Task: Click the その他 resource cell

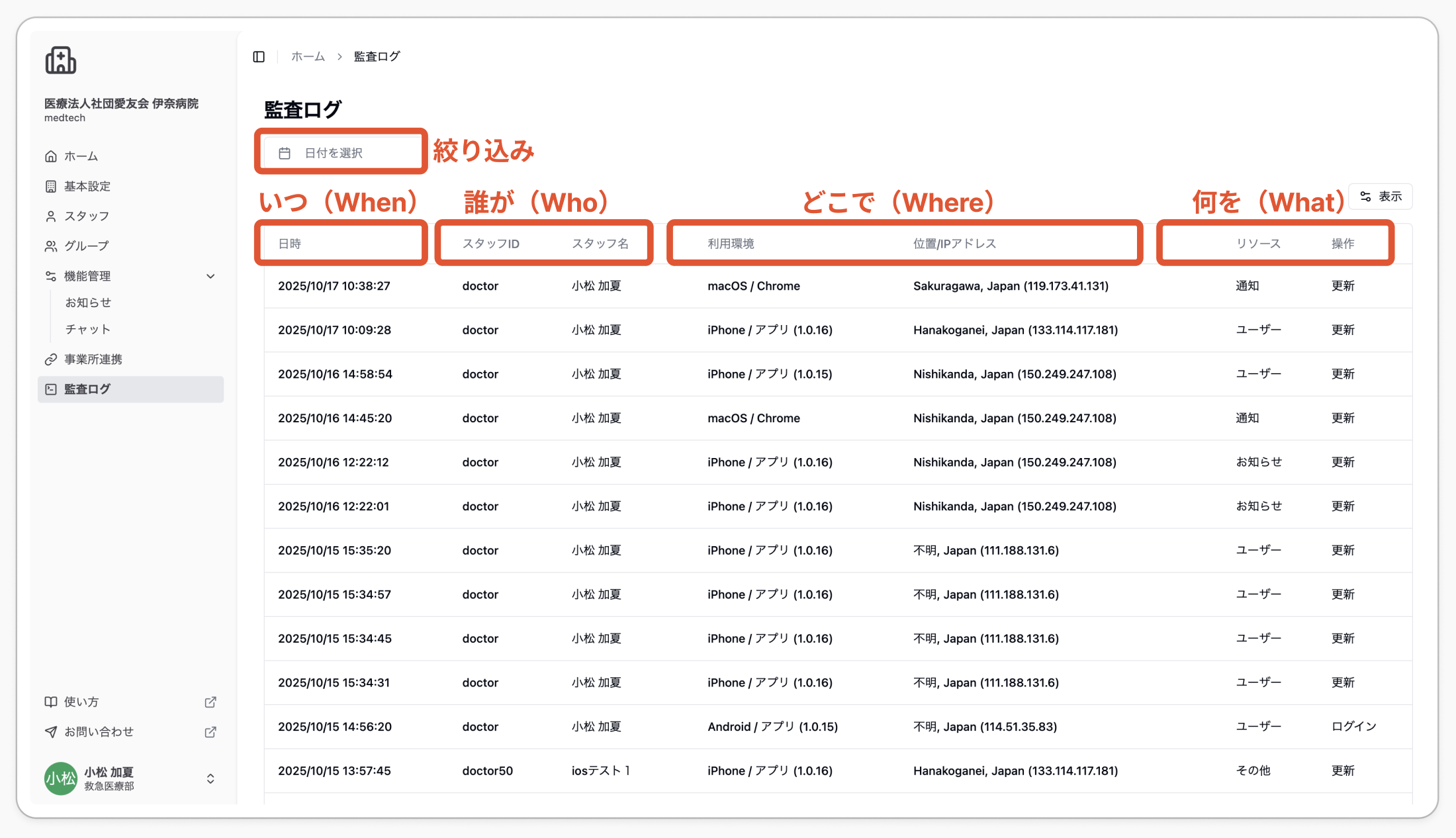Action: click(x=1253, y=770)
